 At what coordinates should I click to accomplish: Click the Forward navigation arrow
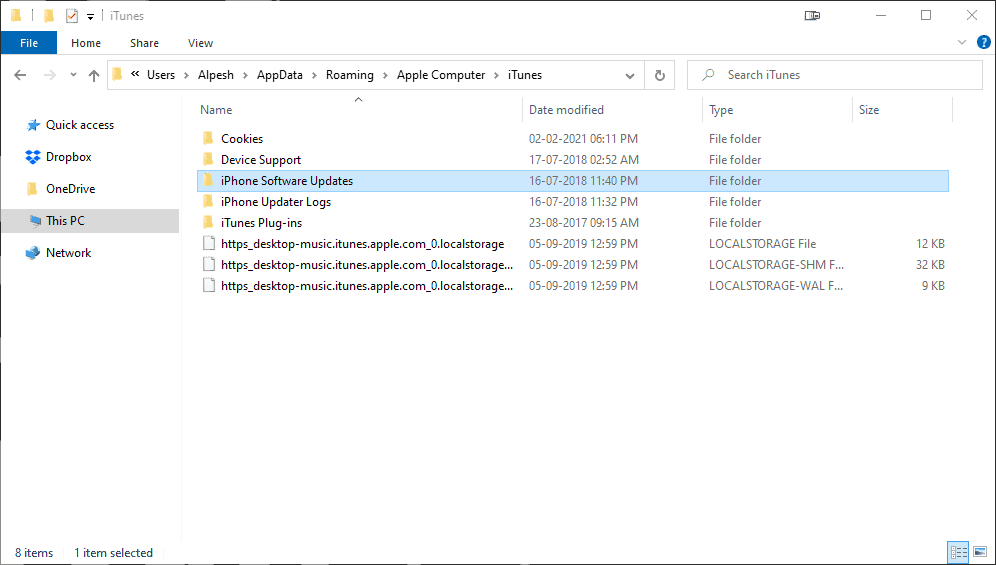50,75
